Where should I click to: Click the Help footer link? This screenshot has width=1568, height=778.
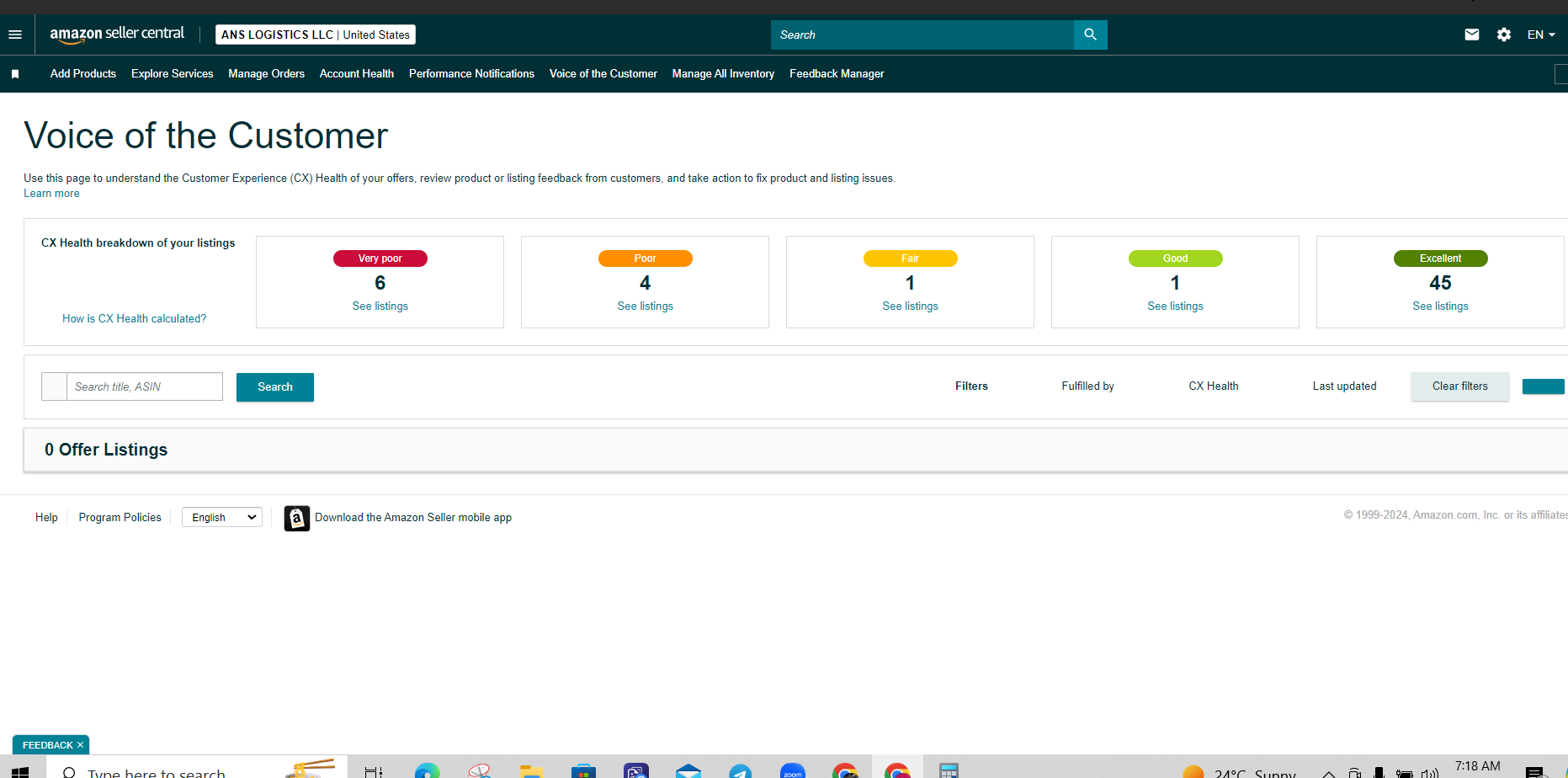[x=46, y=518]
